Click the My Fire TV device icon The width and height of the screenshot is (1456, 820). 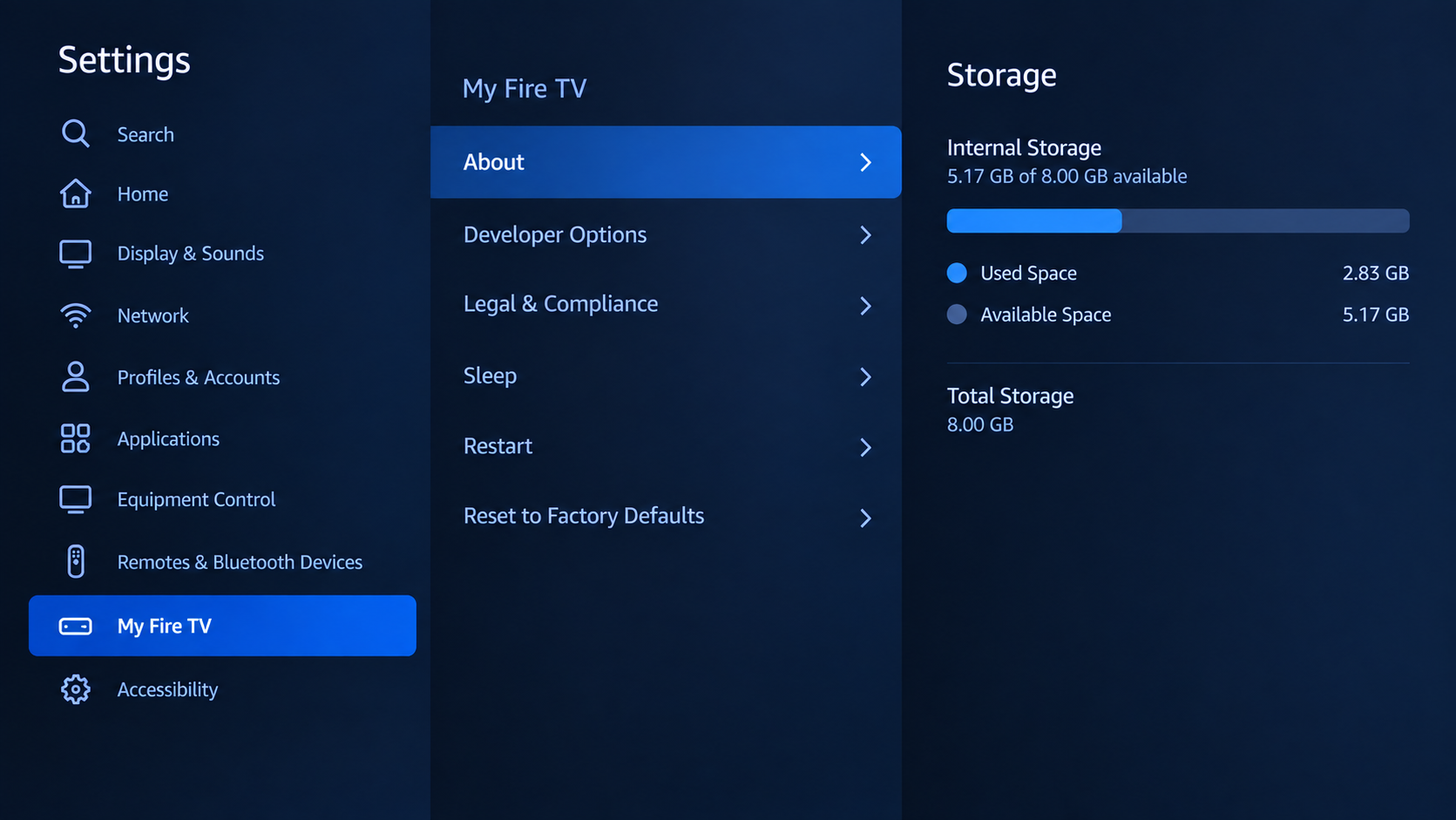pyautogui.click(x=75, y=626)
